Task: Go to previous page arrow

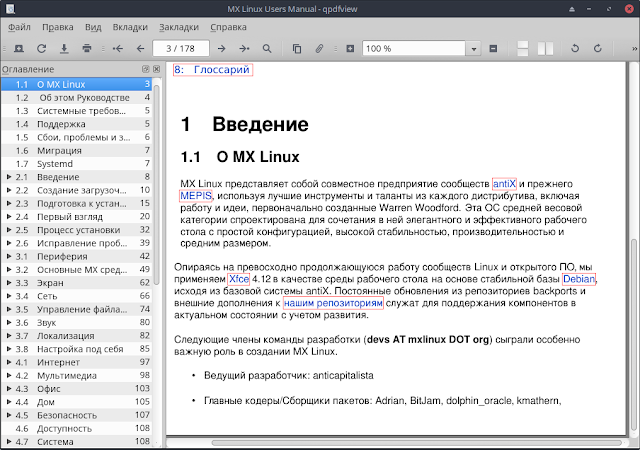Action: 140,49
